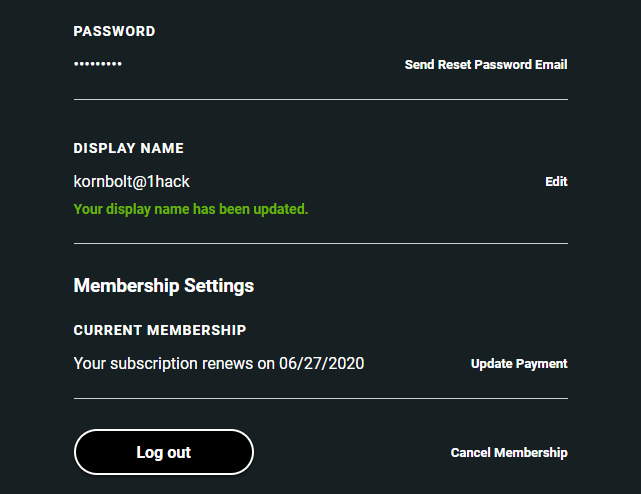
Task: Click Send Reset Password Email link
Action: 485,65
